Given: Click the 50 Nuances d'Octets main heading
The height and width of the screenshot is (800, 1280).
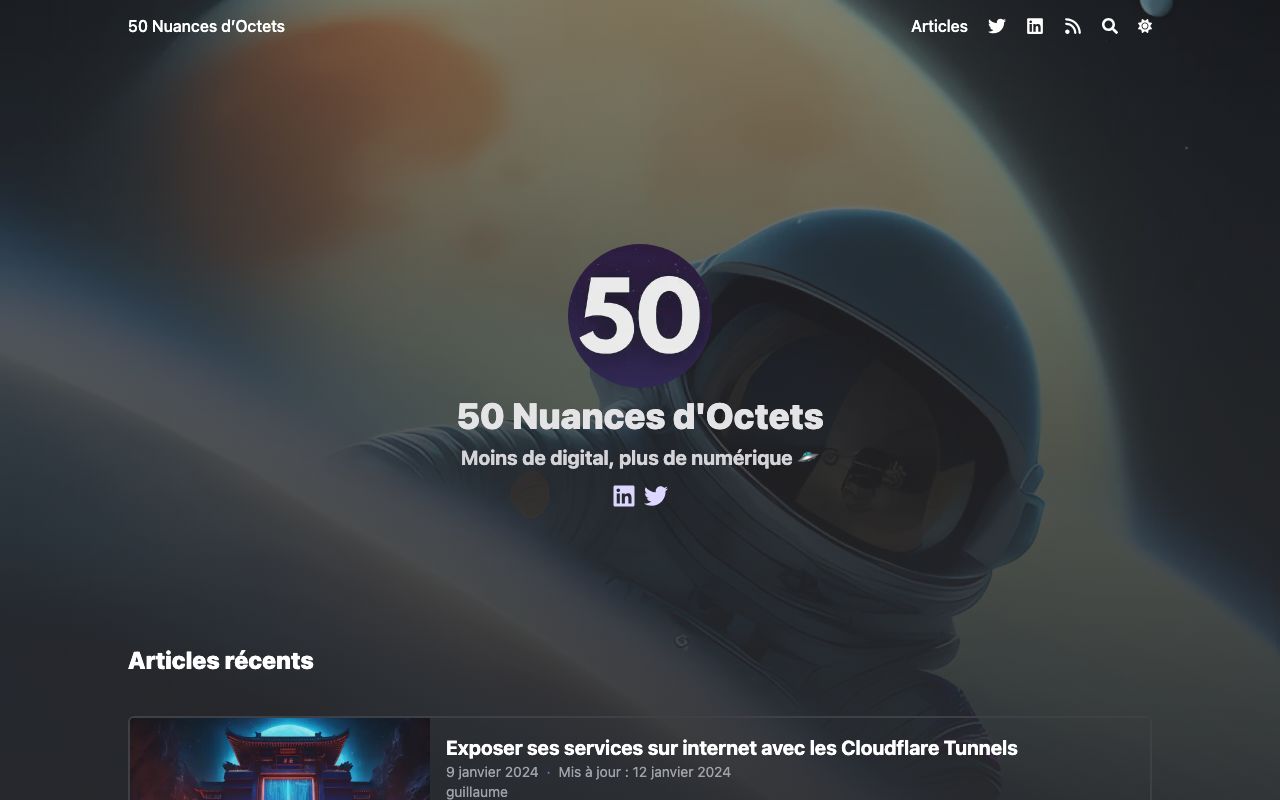Looking at the screenshot, I should pyautogui.click(x=640, y=416).
